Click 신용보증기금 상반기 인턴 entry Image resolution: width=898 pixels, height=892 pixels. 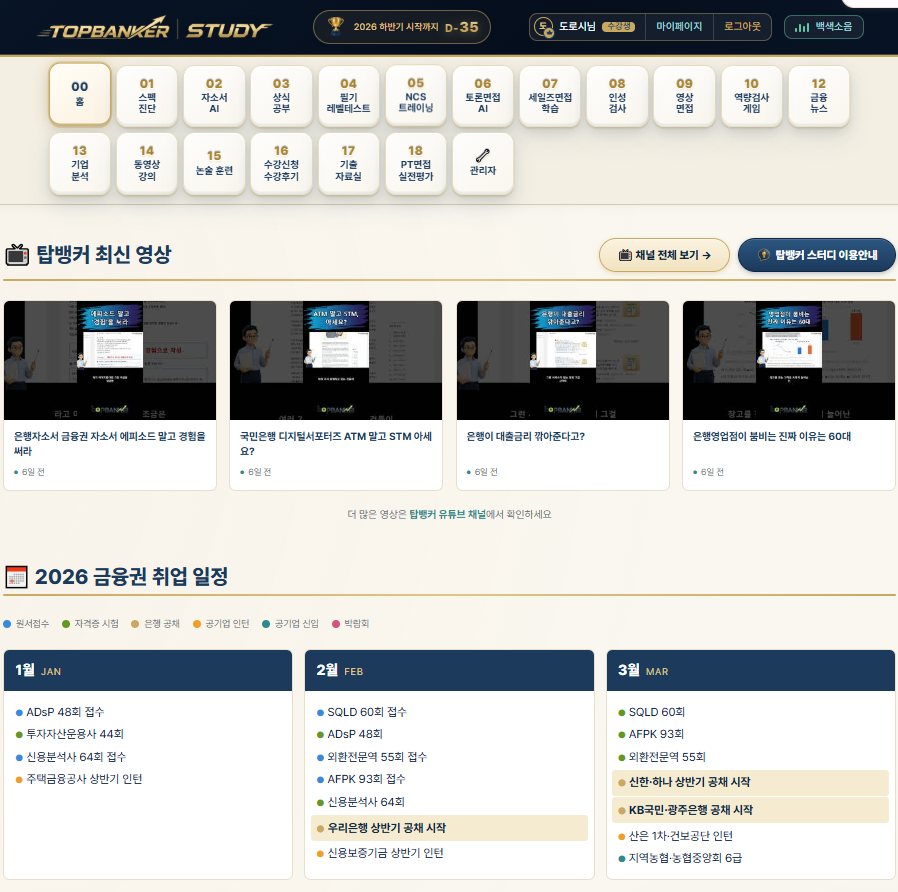pos(385,853)
